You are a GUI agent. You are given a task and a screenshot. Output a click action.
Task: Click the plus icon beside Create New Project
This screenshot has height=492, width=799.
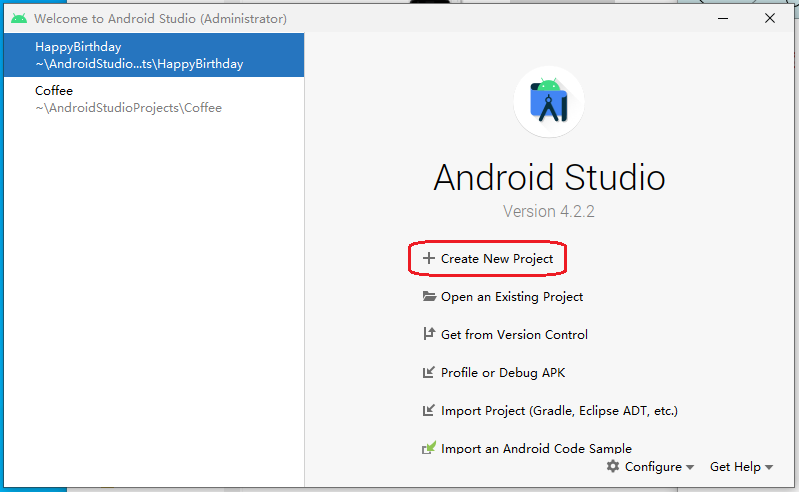(429, 258)
